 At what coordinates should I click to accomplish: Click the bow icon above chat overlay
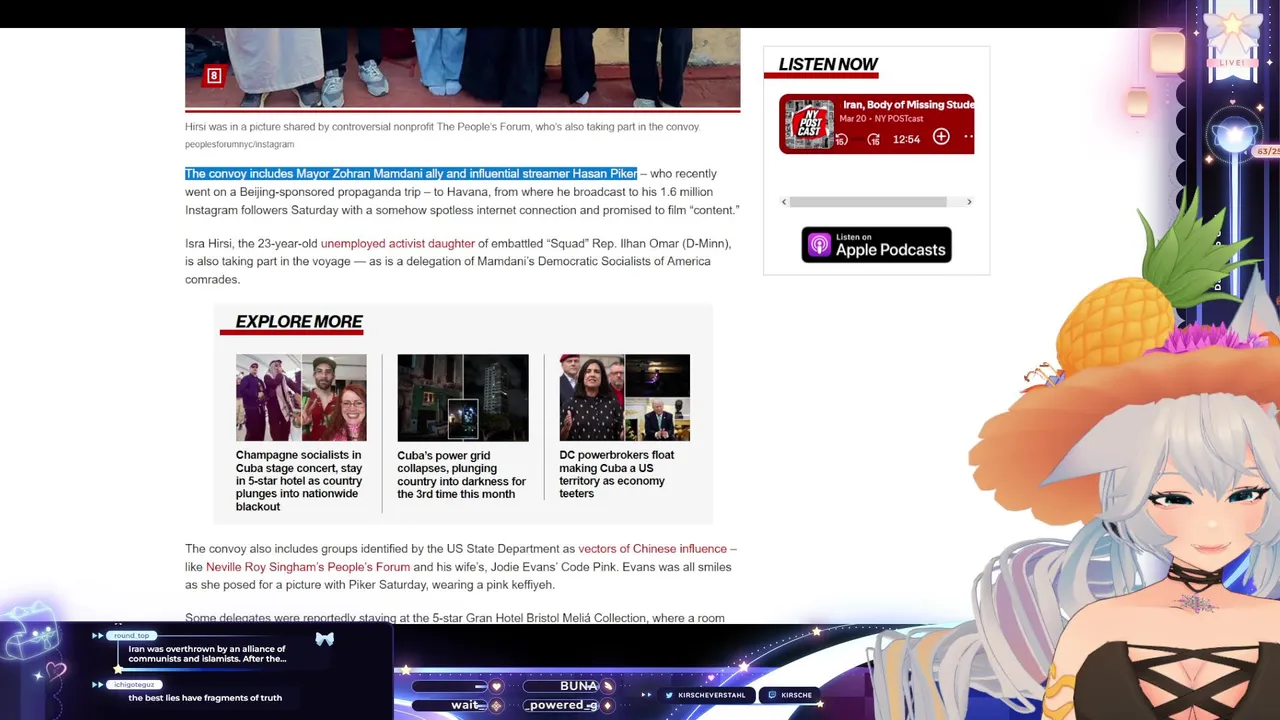pos(325,639)
